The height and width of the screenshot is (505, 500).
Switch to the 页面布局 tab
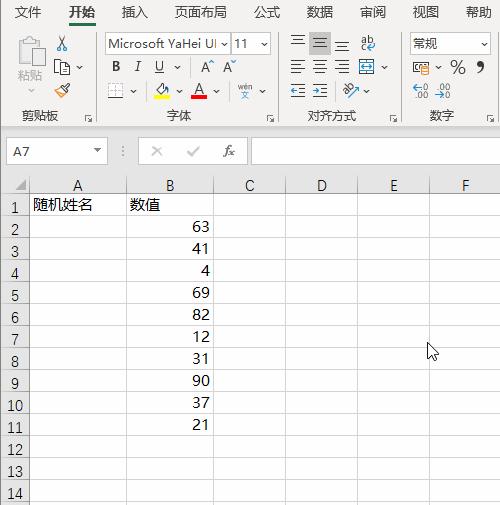pos(201,12)
